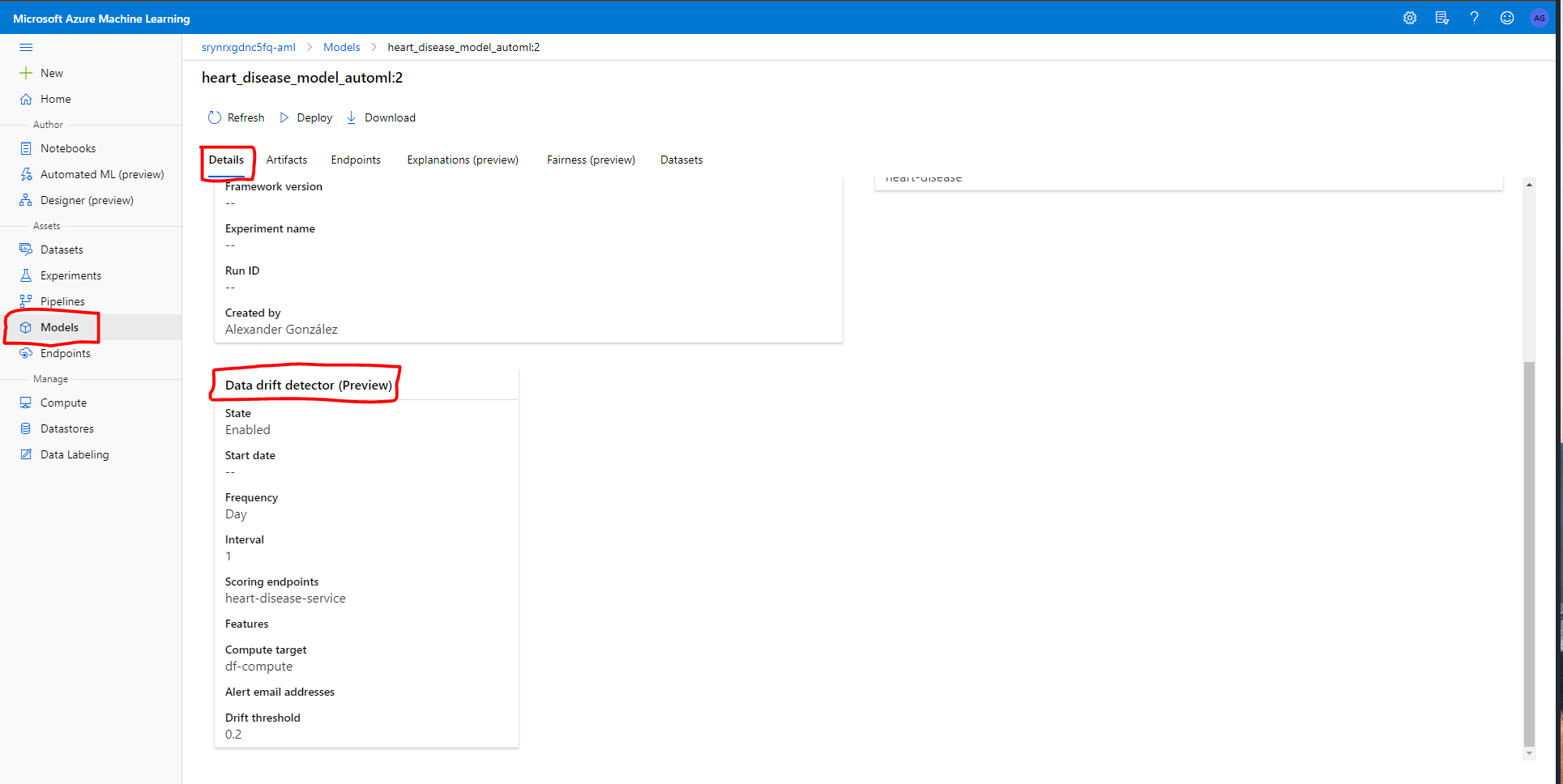Switch to Fairness (preview) tab
Image resolution: width=1563 pixels, height=784 pixels.
(x=591, y=160)
